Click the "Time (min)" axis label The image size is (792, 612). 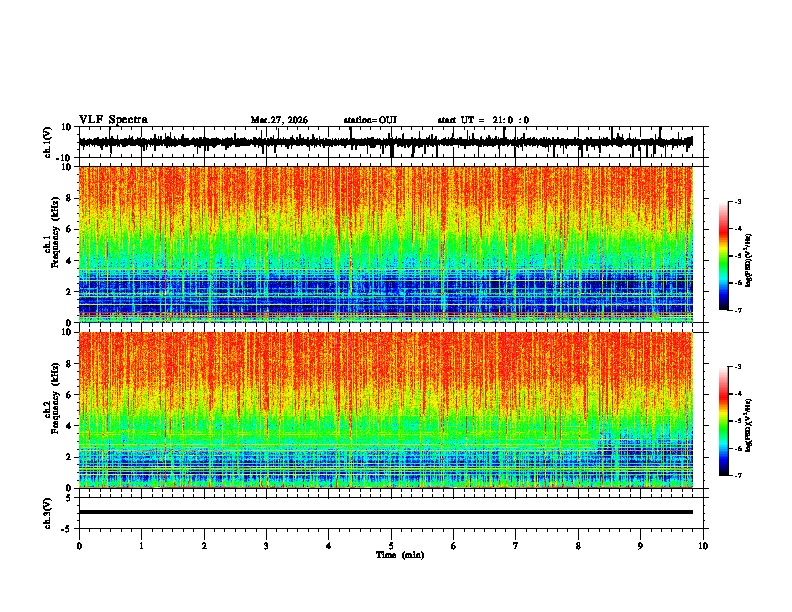click(400, 555)
